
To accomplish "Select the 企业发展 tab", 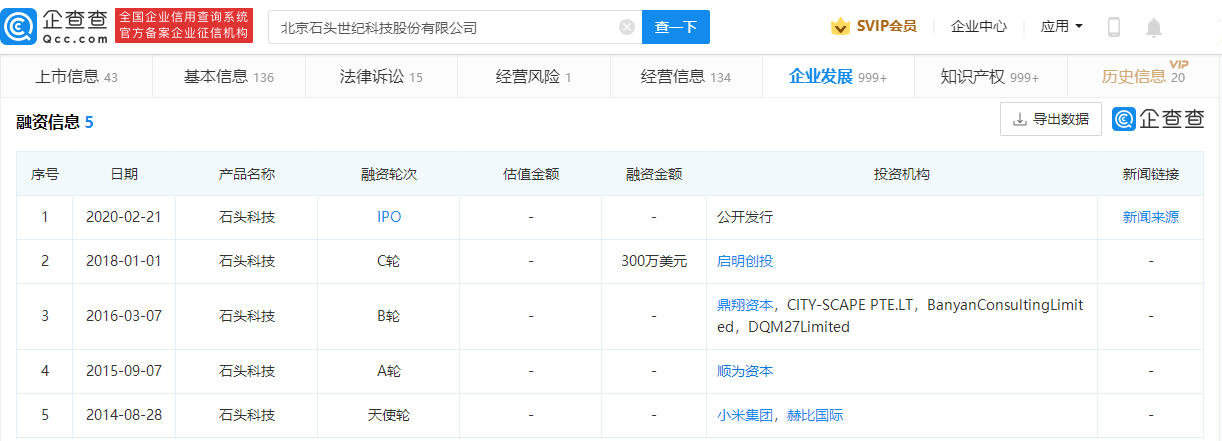I will coord(838,76).
